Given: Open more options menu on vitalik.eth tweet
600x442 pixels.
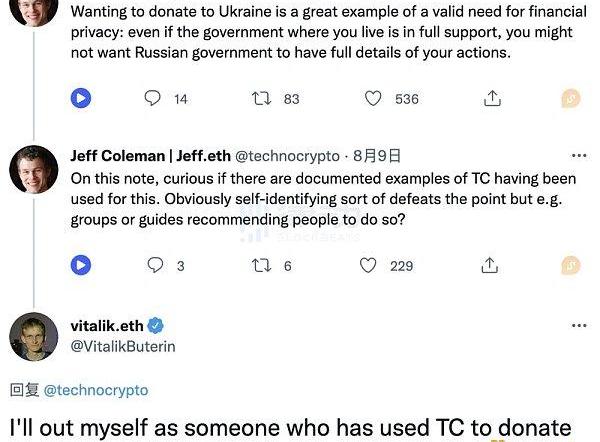Looking at the screenshot, I should tap(578, 325).
